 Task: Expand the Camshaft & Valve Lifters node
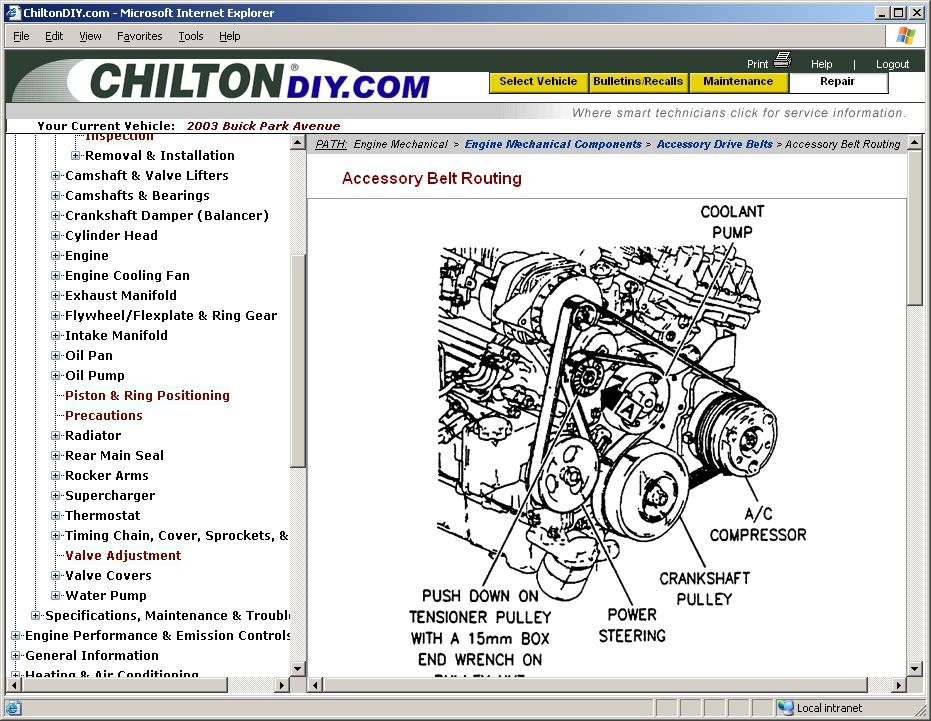click(56, 175)
